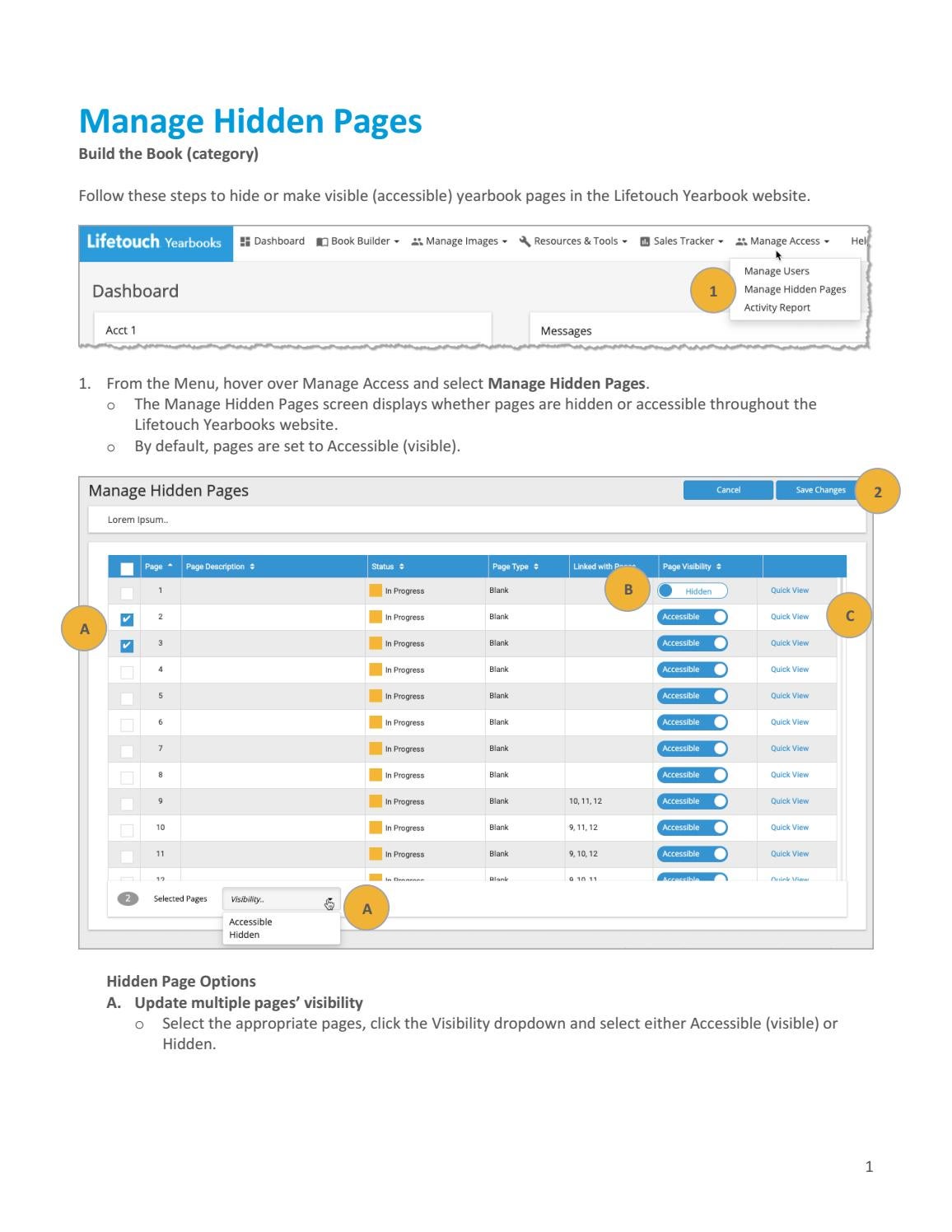Click the Manage Images people icon

pyautogui.click(x=418, y=240)
